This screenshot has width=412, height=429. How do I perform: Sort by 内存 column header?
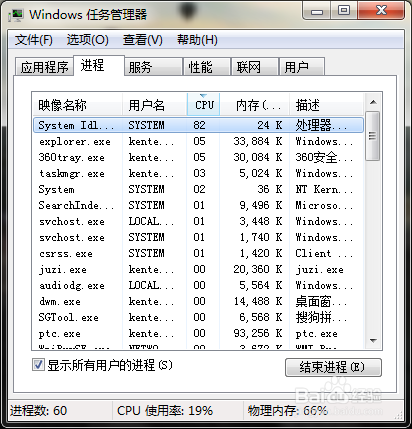pos(254,105)
